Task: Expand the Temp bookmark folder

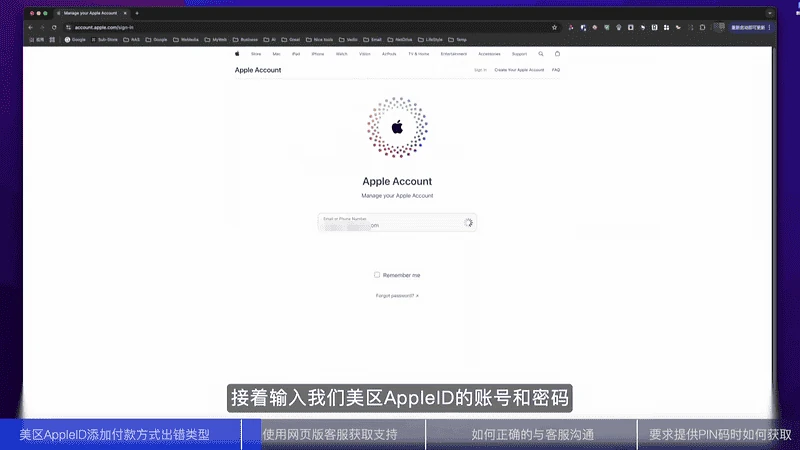Action: click(458, 40)
